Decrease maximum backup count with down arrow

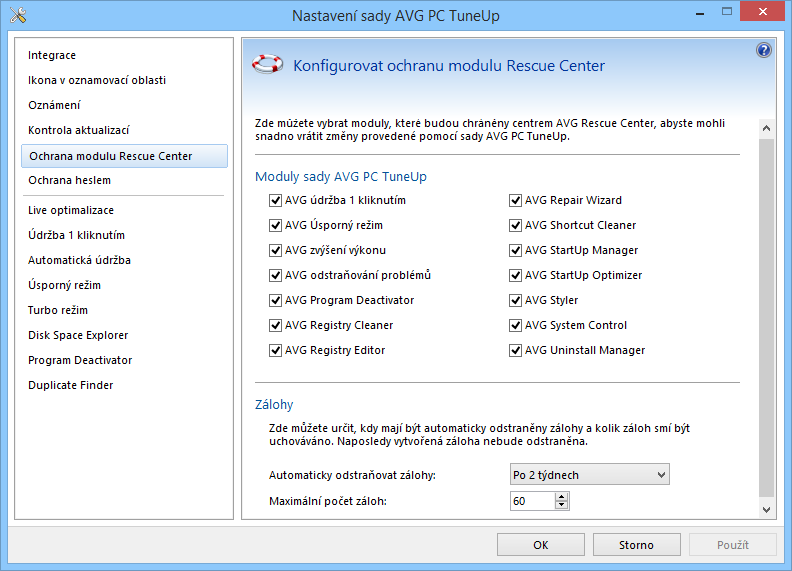point(561,505)
